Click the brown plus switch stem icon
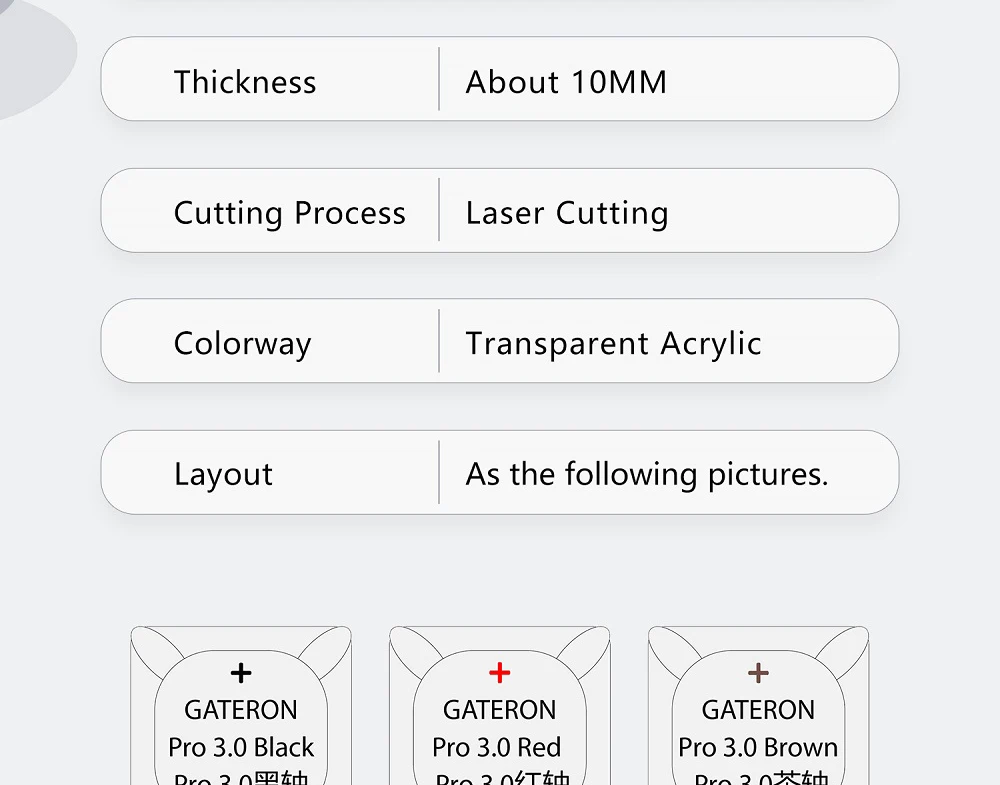The width and height of the screenshot is (1000, 785). coord(759,673)
